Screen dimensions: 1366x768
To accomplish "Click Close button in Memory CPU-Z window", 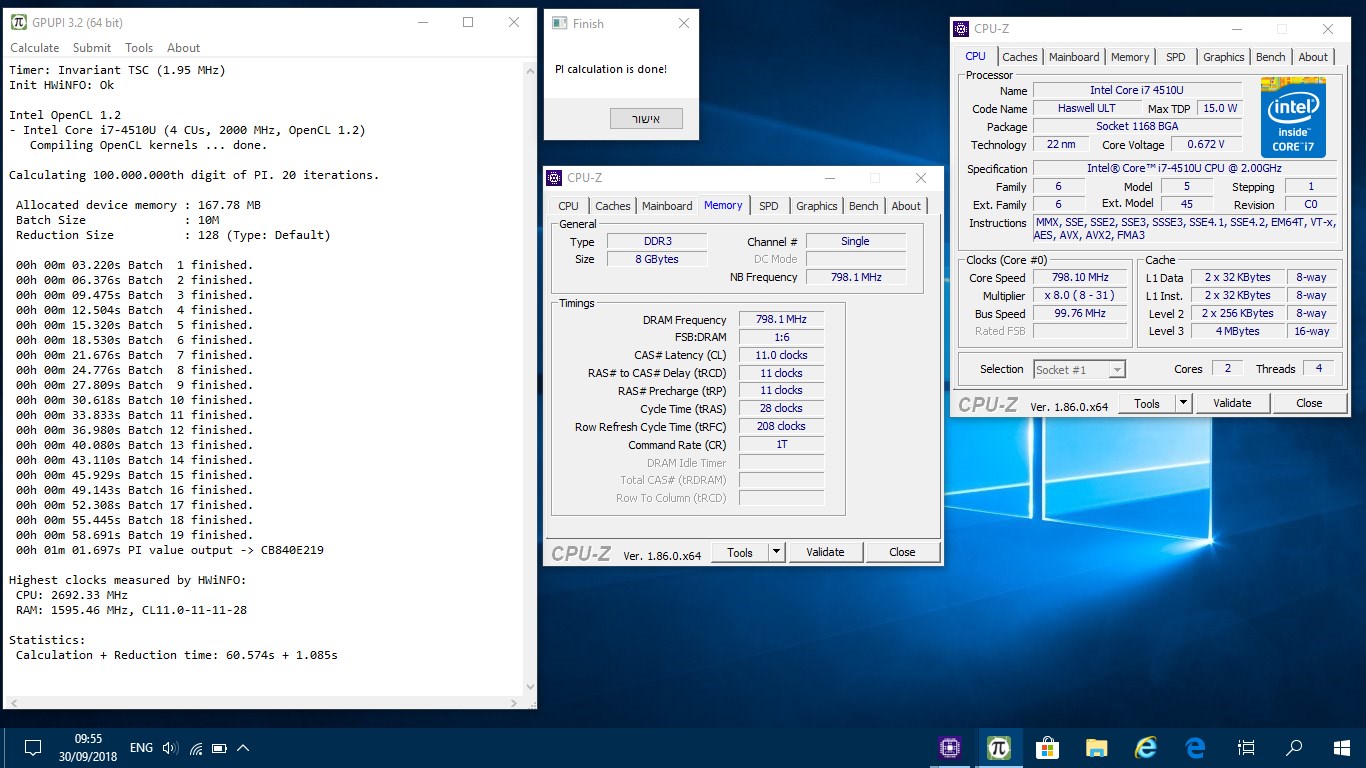I will (x=902, y=552).
